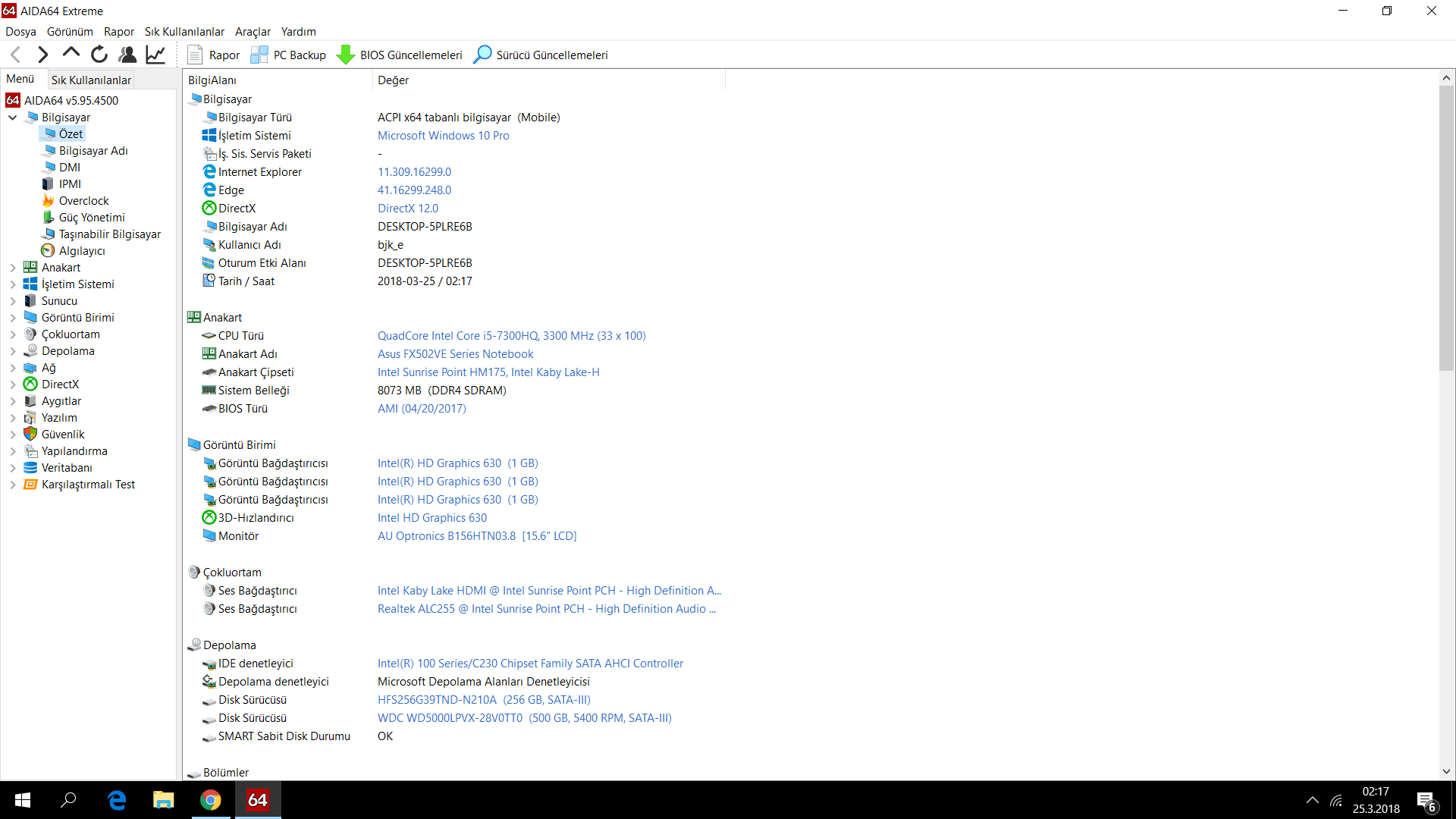Click the vertical scrollbar down arrow
Screen dimensions: 1456x819
[x=1446, y=771]
